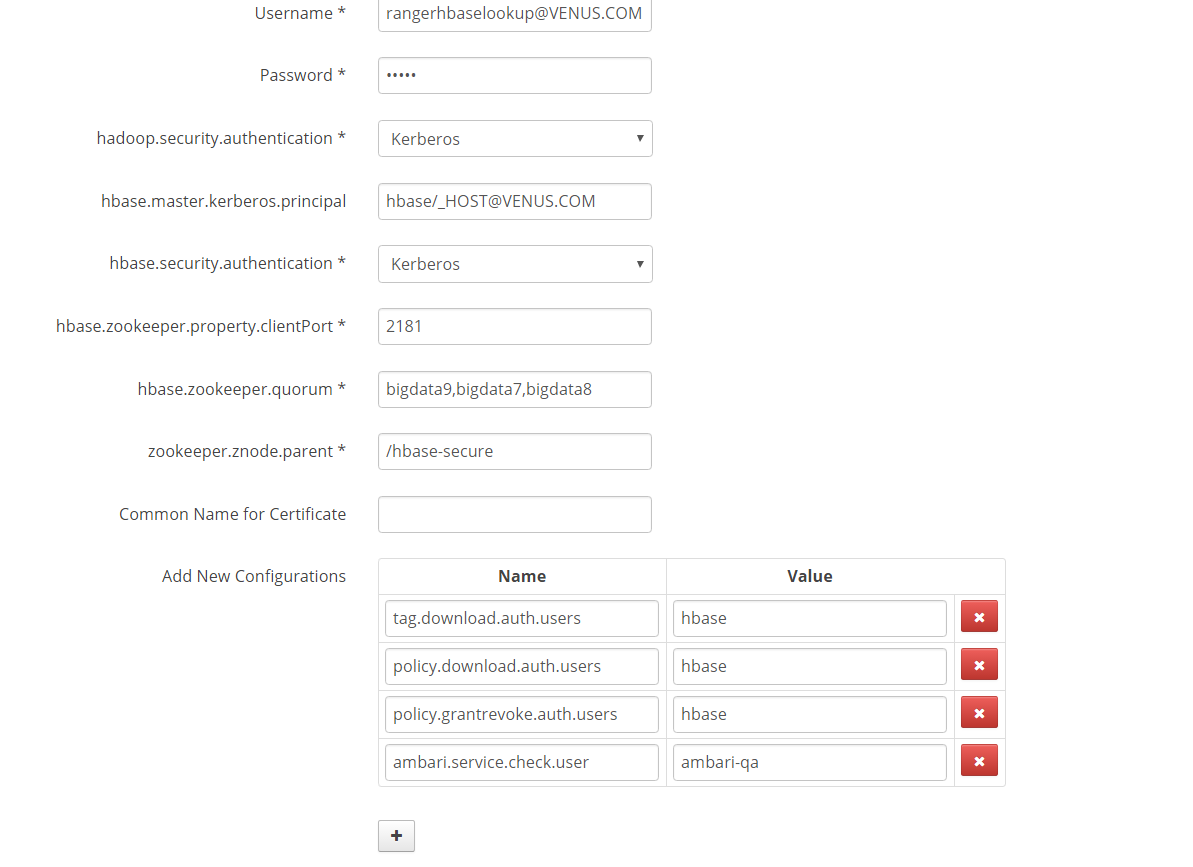Click the Name column header

point(521,576)
